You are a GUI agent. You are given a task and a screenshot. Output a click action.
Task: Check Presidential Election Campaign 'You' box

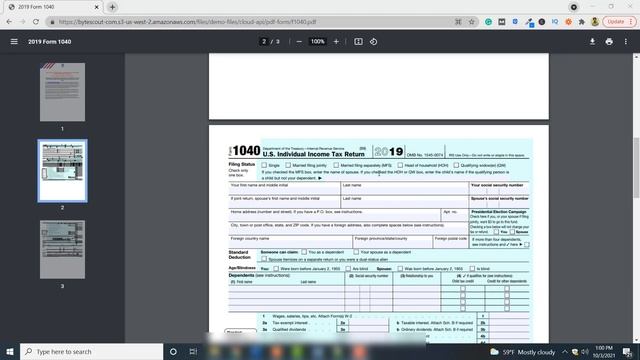point(496,232)
